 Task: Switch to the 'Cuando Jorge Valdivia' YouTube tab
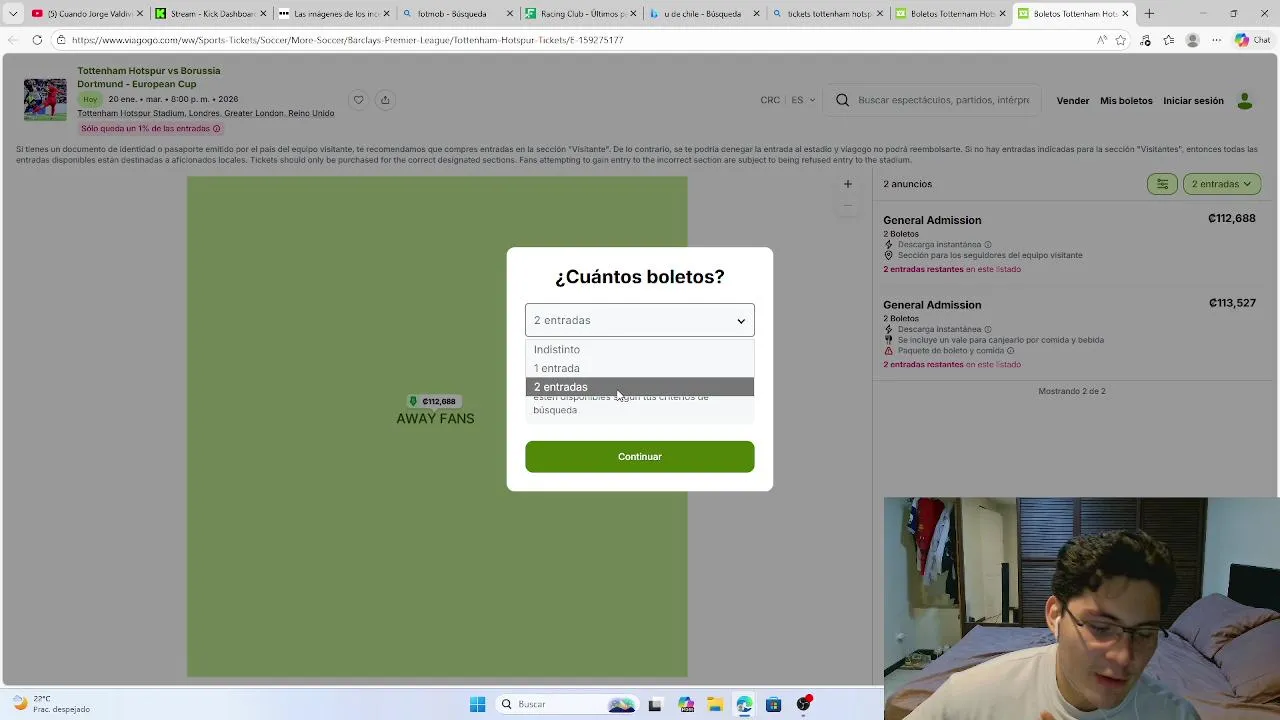88,14
